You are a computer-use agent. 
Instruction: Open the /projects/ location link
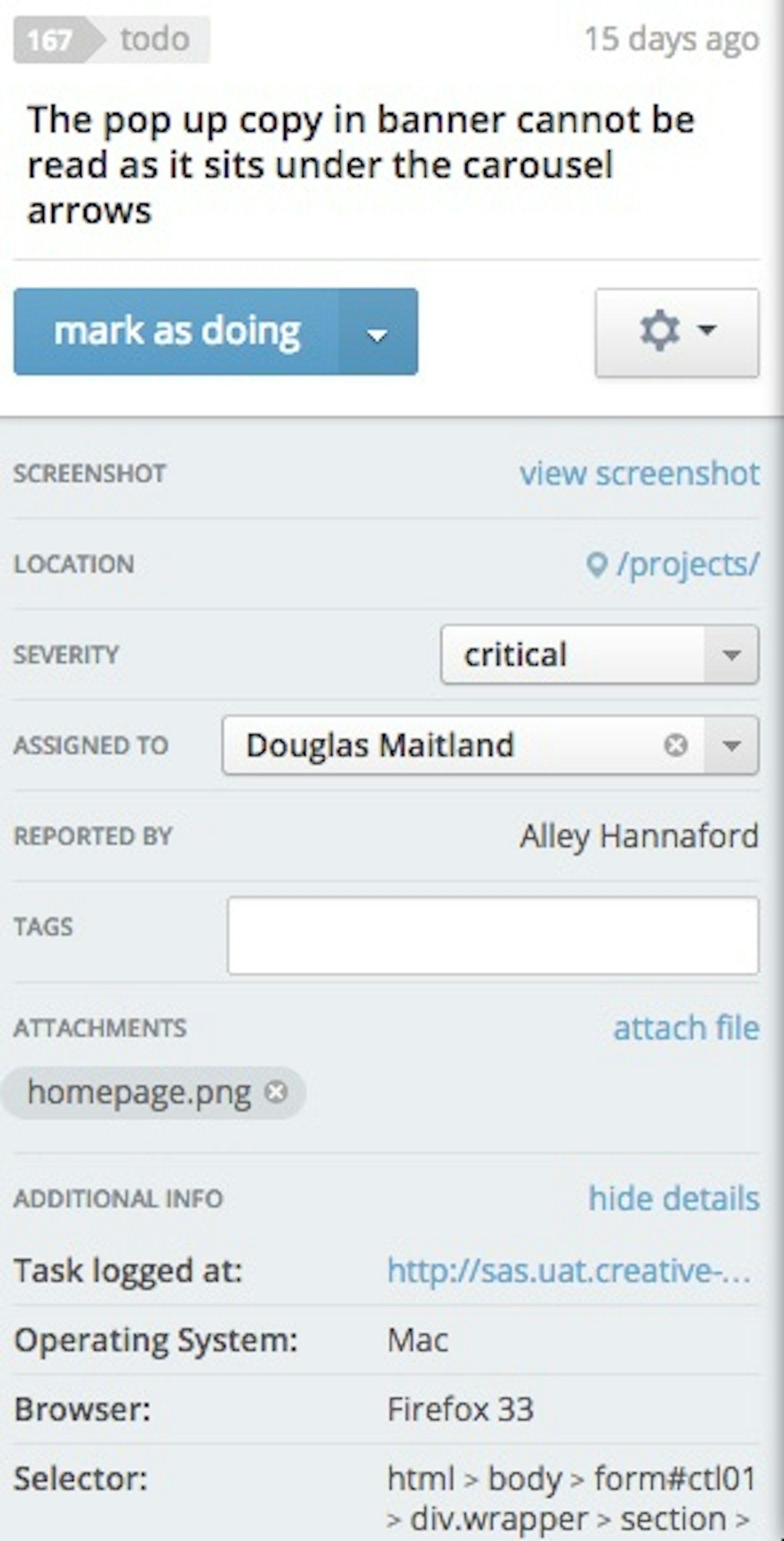tap(687, 564)
